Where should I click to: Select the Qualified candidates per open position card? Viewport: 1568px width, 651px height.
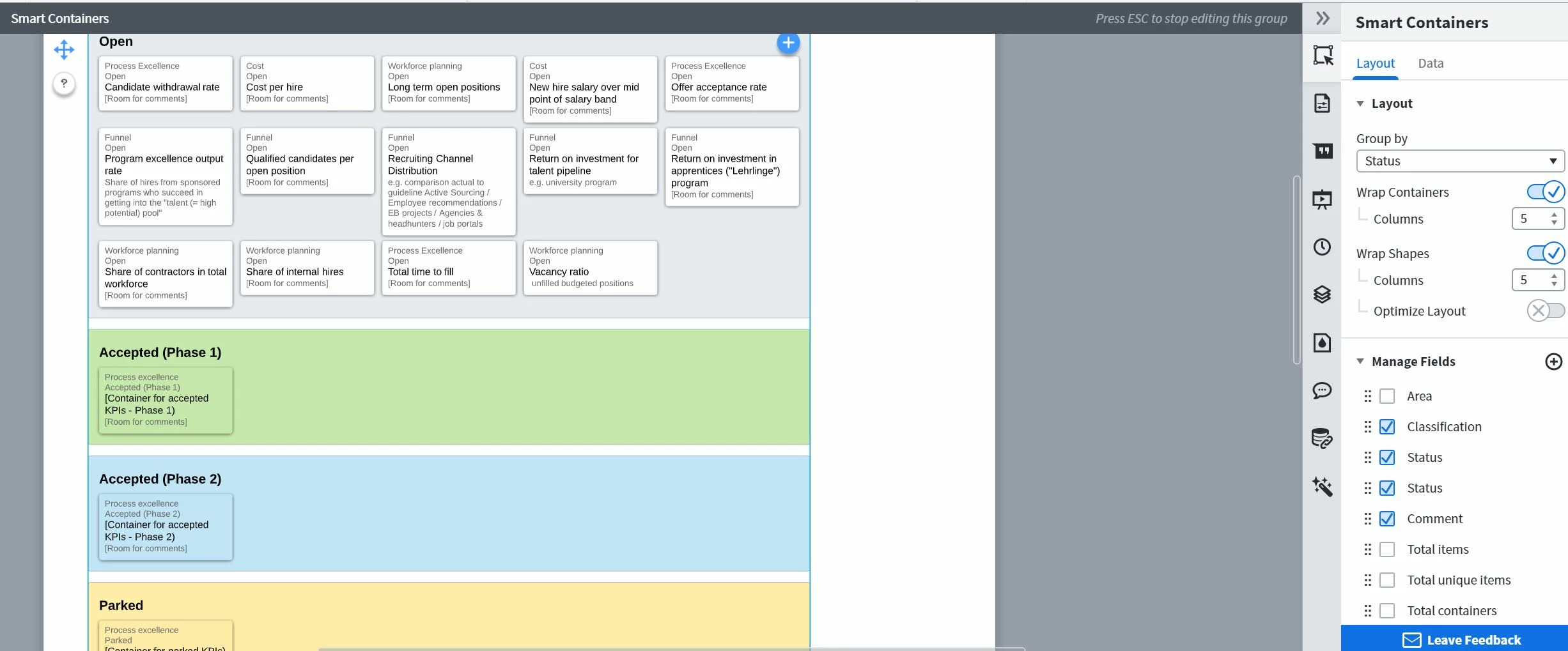pyautogui.click(x=307, y=161)
